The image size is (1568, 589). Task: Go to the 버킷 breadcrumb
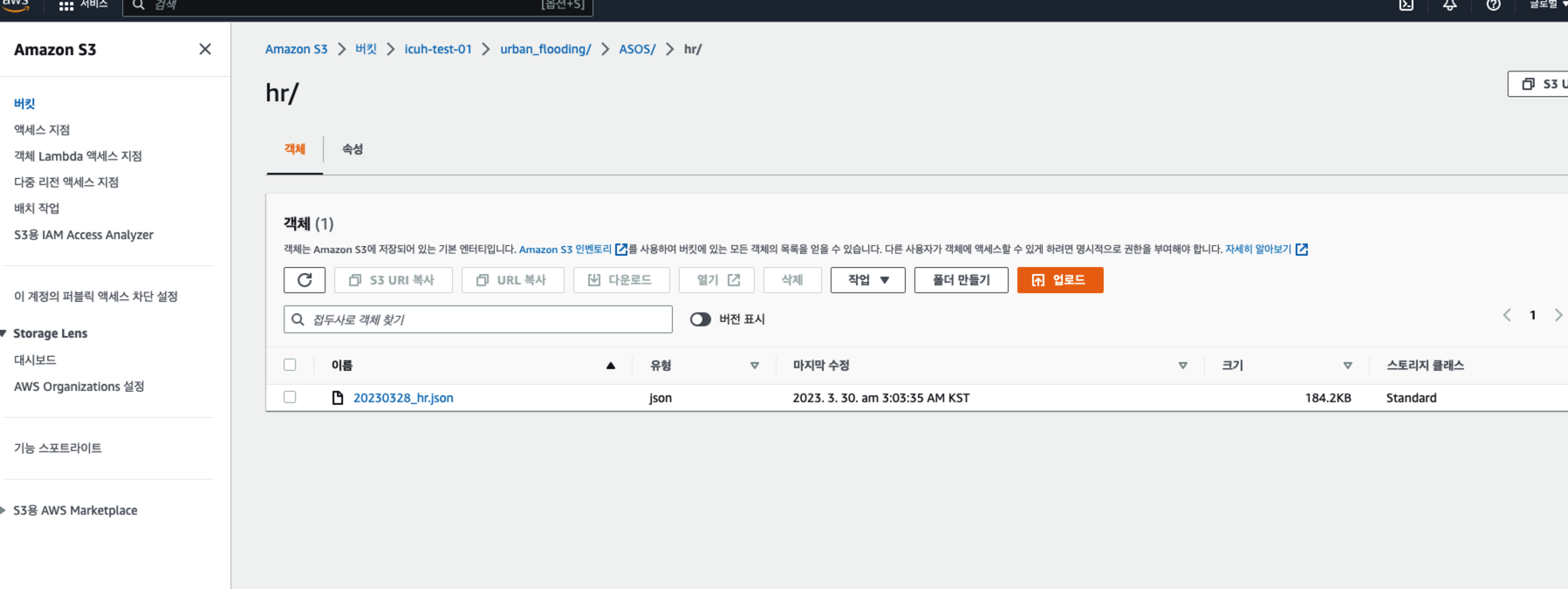(x=366, y=49)
